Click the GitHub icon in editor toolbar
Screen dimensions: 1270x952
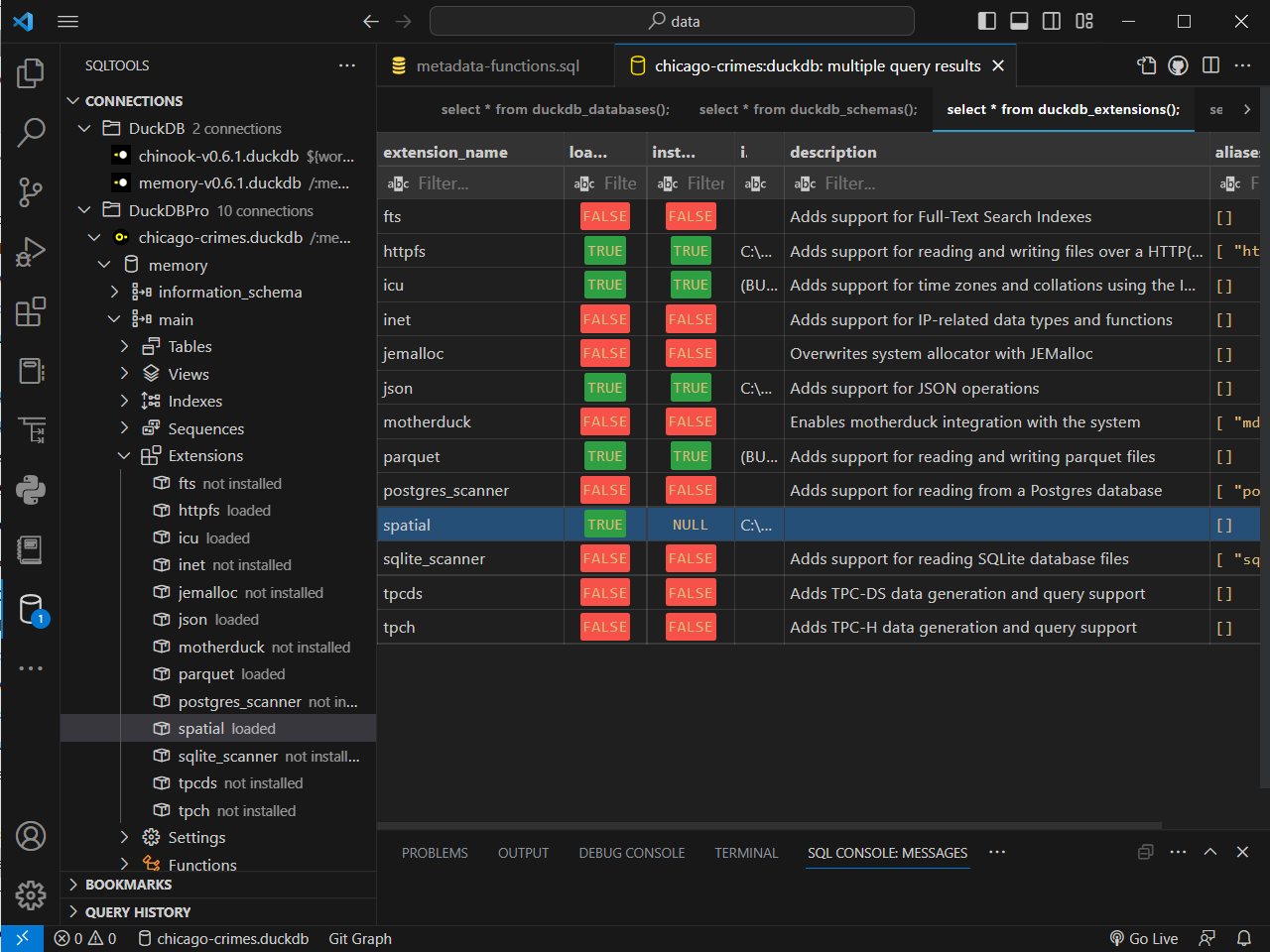[x=1178, y=65]
